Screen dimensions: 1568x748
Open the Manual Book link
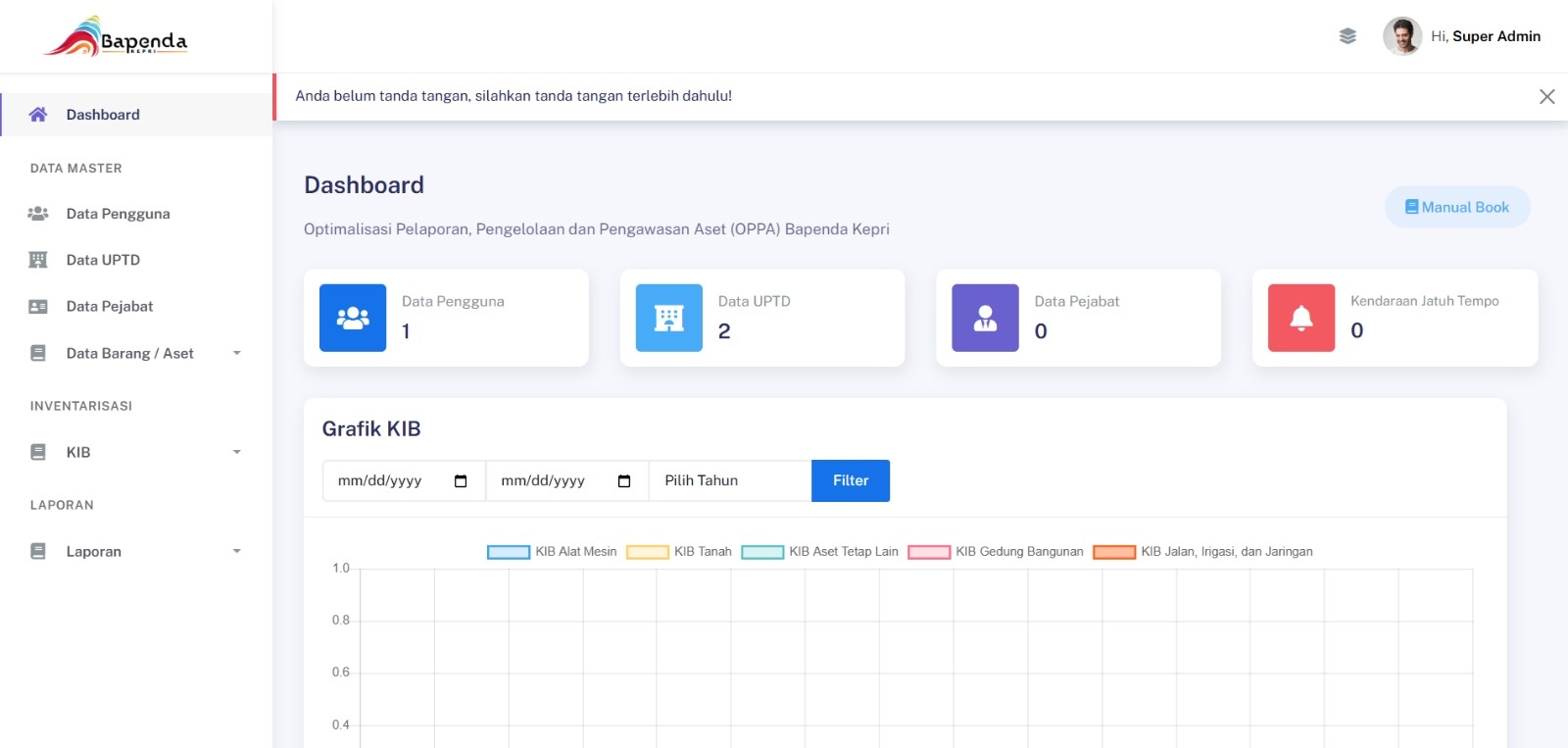pyautogui.click(x=1457, y=207)
